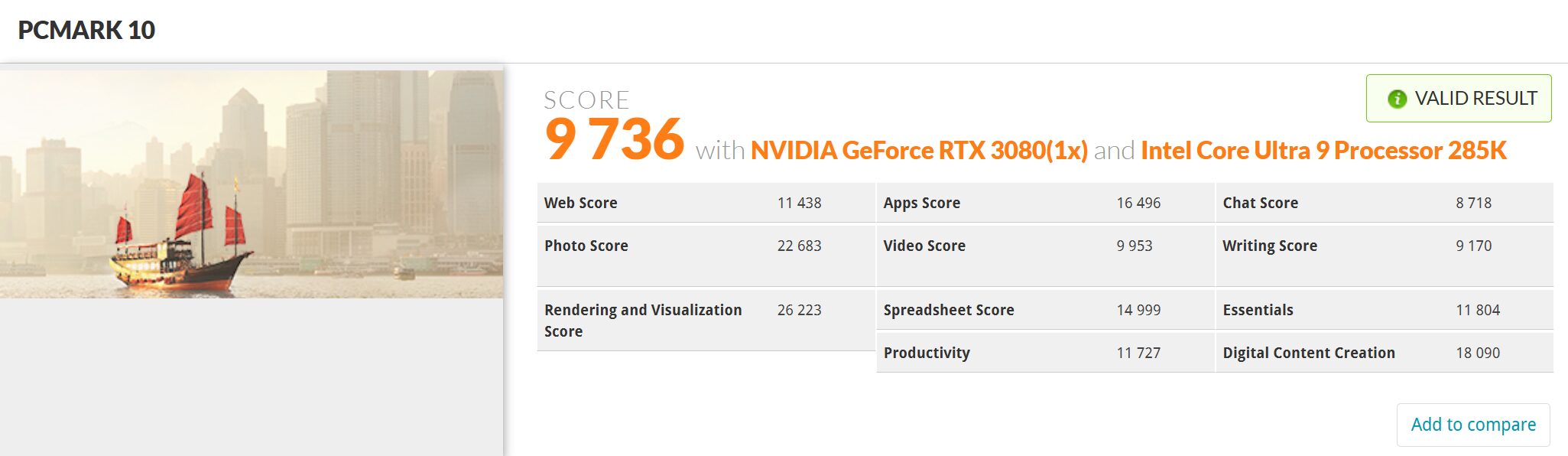Click the Digital Content Creation label
1568x456 pixels.
1309,353
